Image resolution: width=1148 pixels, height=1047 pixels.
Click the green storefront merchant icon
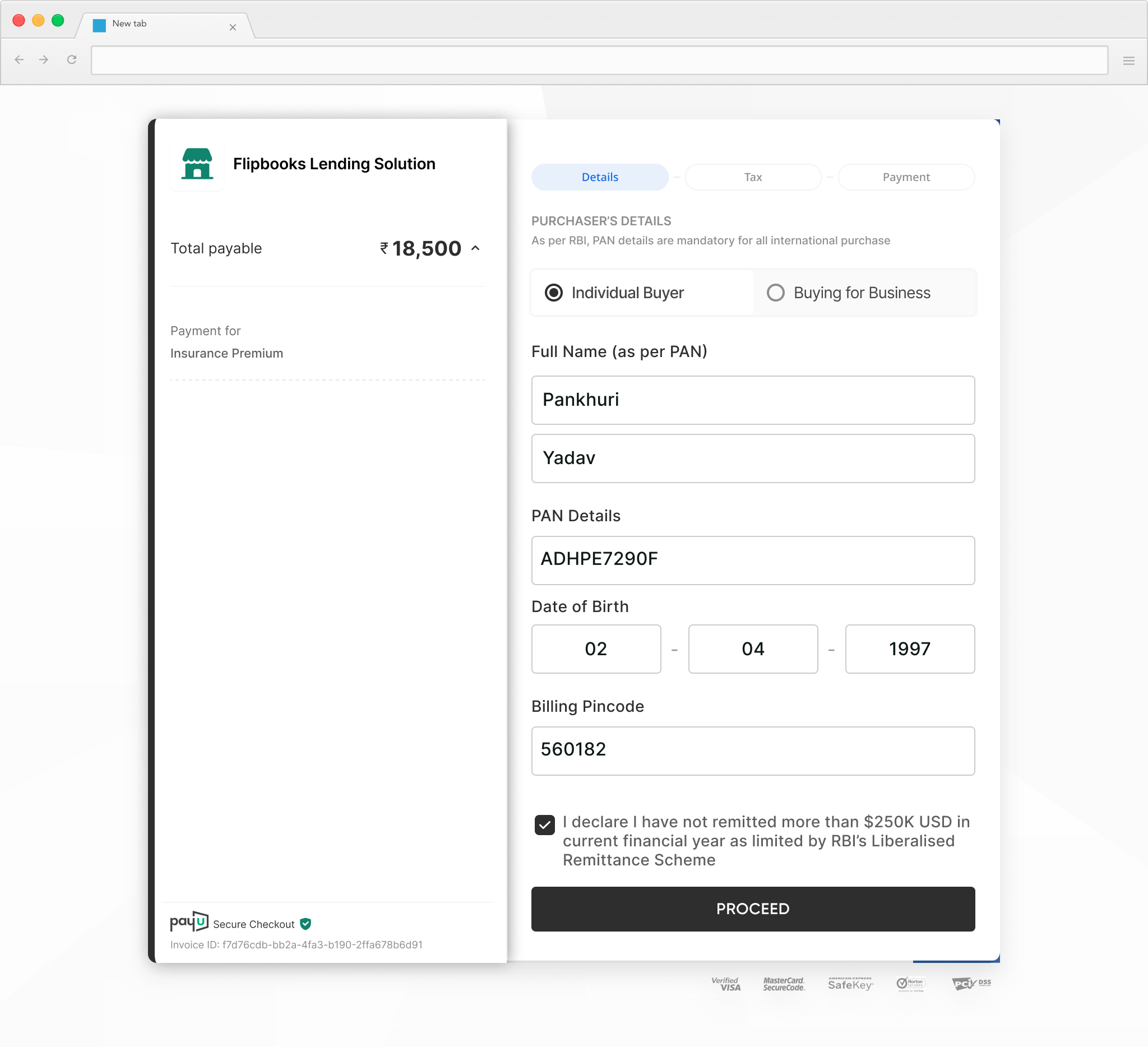(x=197, y=164)
